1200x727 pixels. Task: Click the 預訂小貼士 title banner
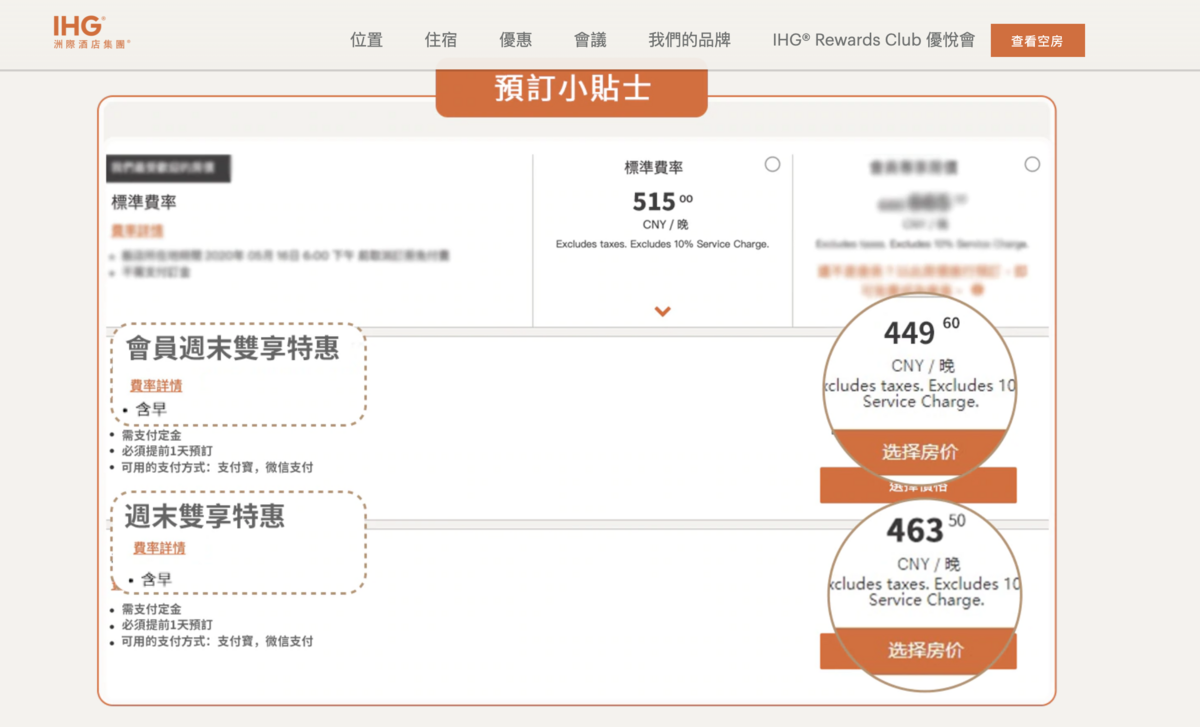572,88
